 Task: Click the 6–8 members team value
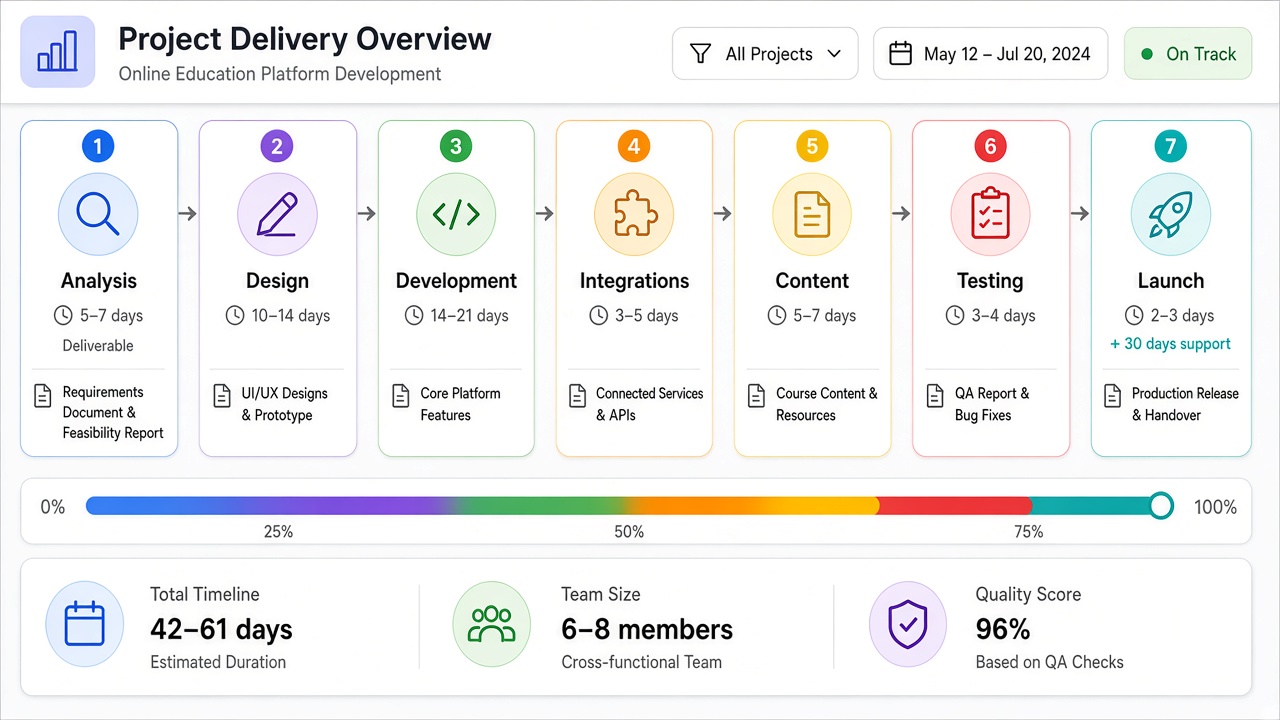click(x=647, y=630)
